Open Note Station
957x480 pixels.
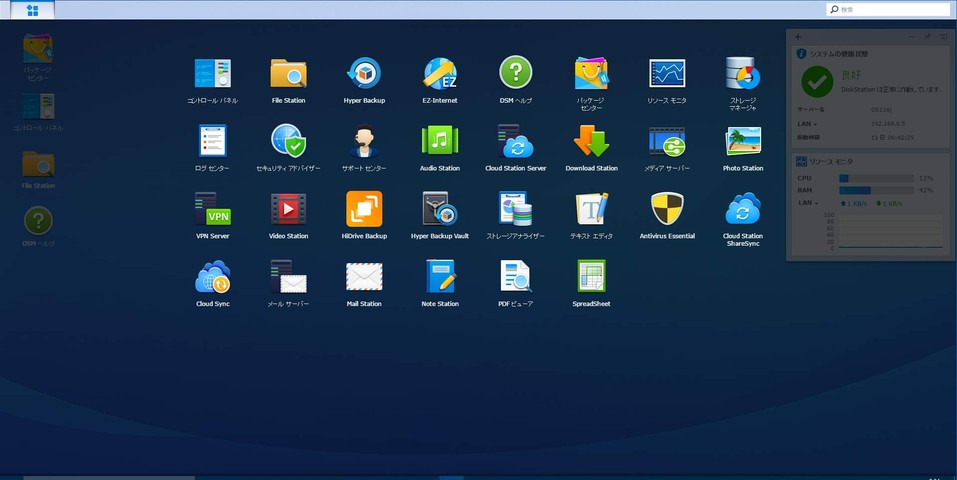(440, 277)
